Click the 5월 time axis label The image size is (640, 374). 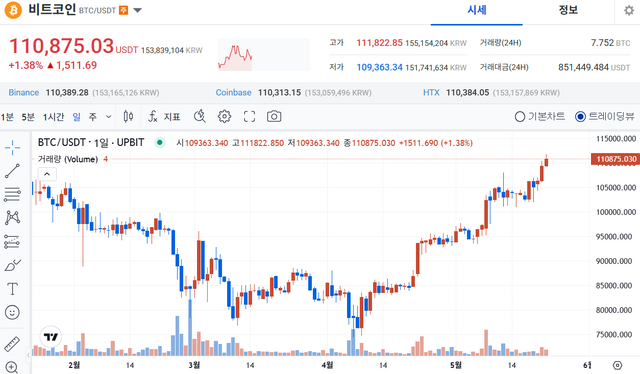(456, 365)
